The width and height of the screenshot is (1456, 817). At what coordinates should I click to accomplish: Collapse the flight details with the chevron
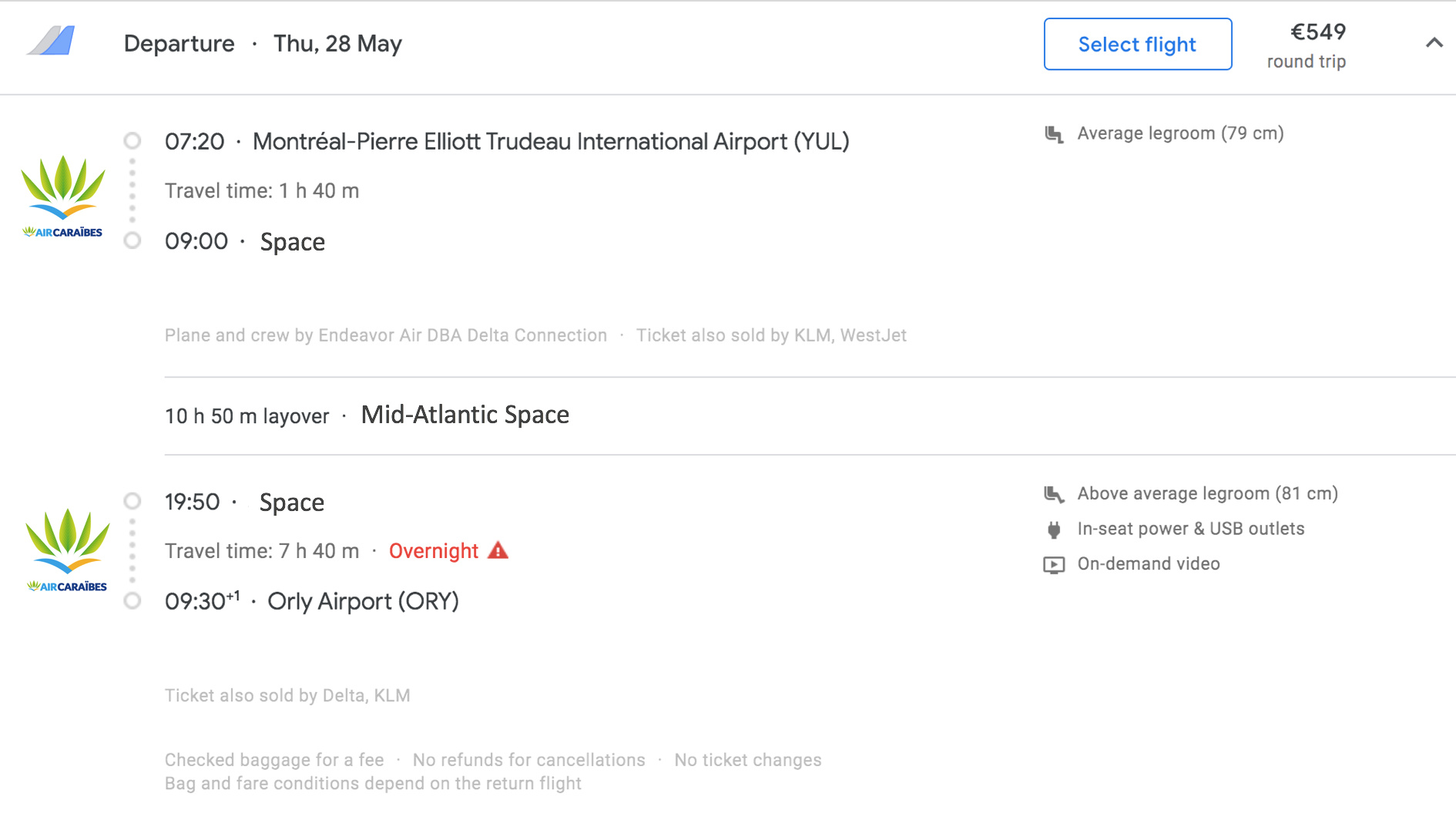click(1434, 43)
